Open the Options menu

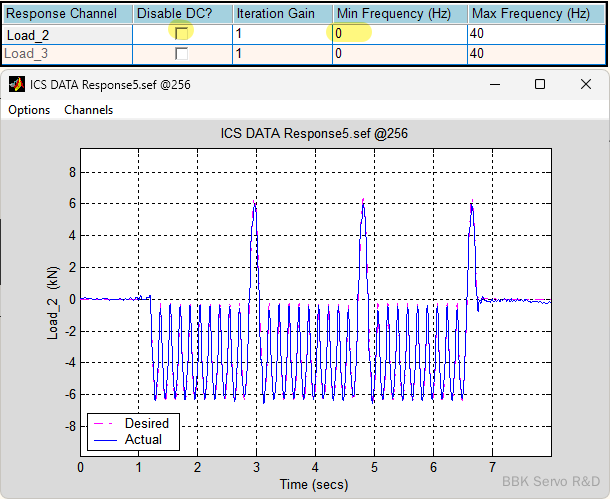pos(29,110)
